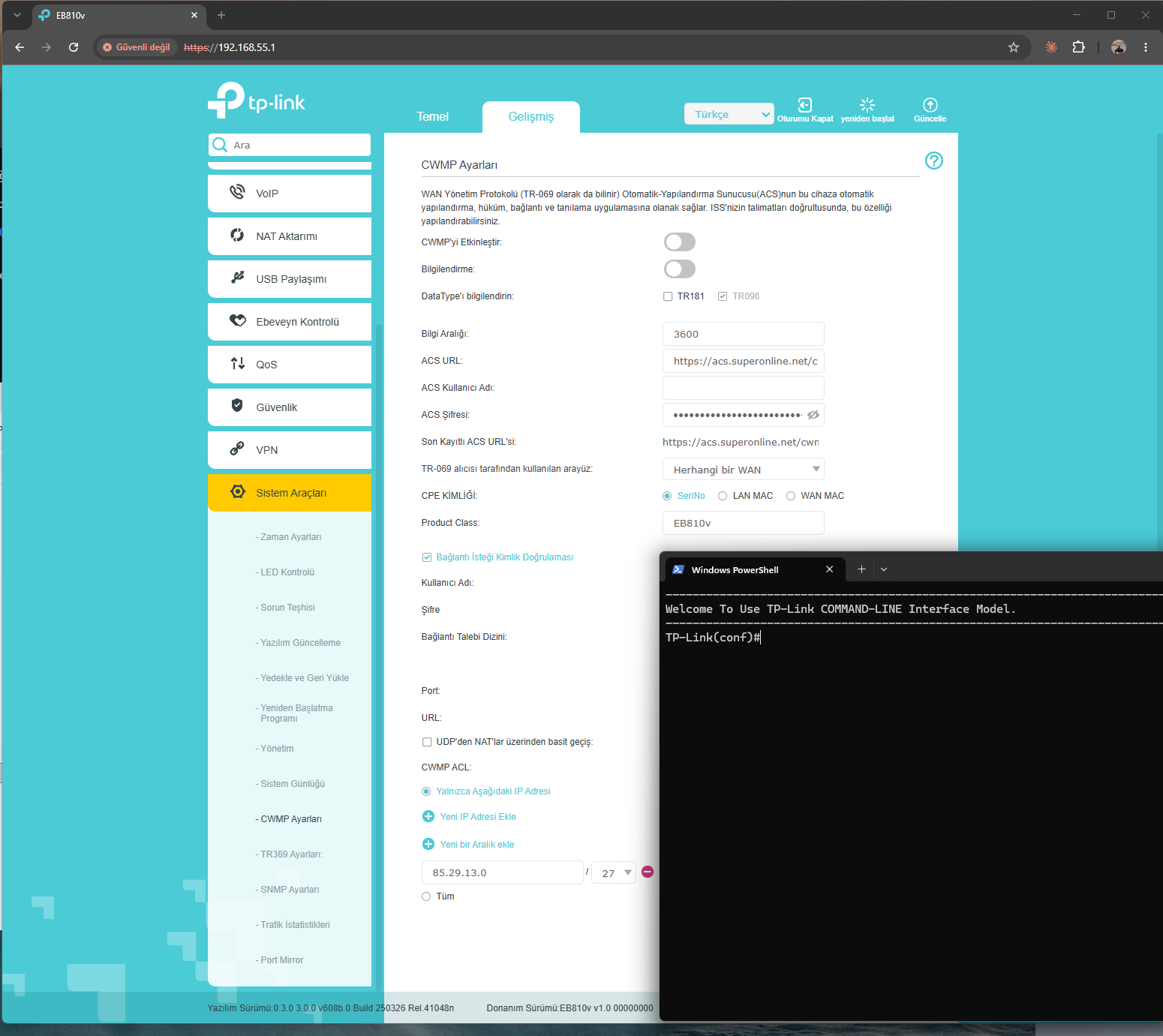Open USB Paylaşımı in the sidebar

(x=290, y=279)
